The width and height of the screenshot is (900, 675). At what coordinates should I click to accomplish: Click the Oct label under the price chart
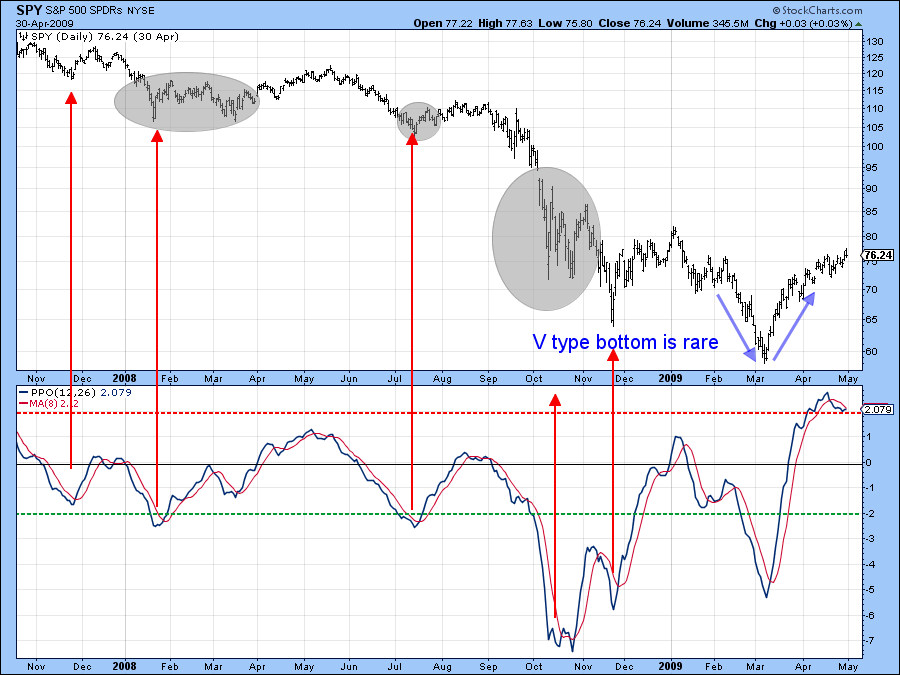coord(534,379)
